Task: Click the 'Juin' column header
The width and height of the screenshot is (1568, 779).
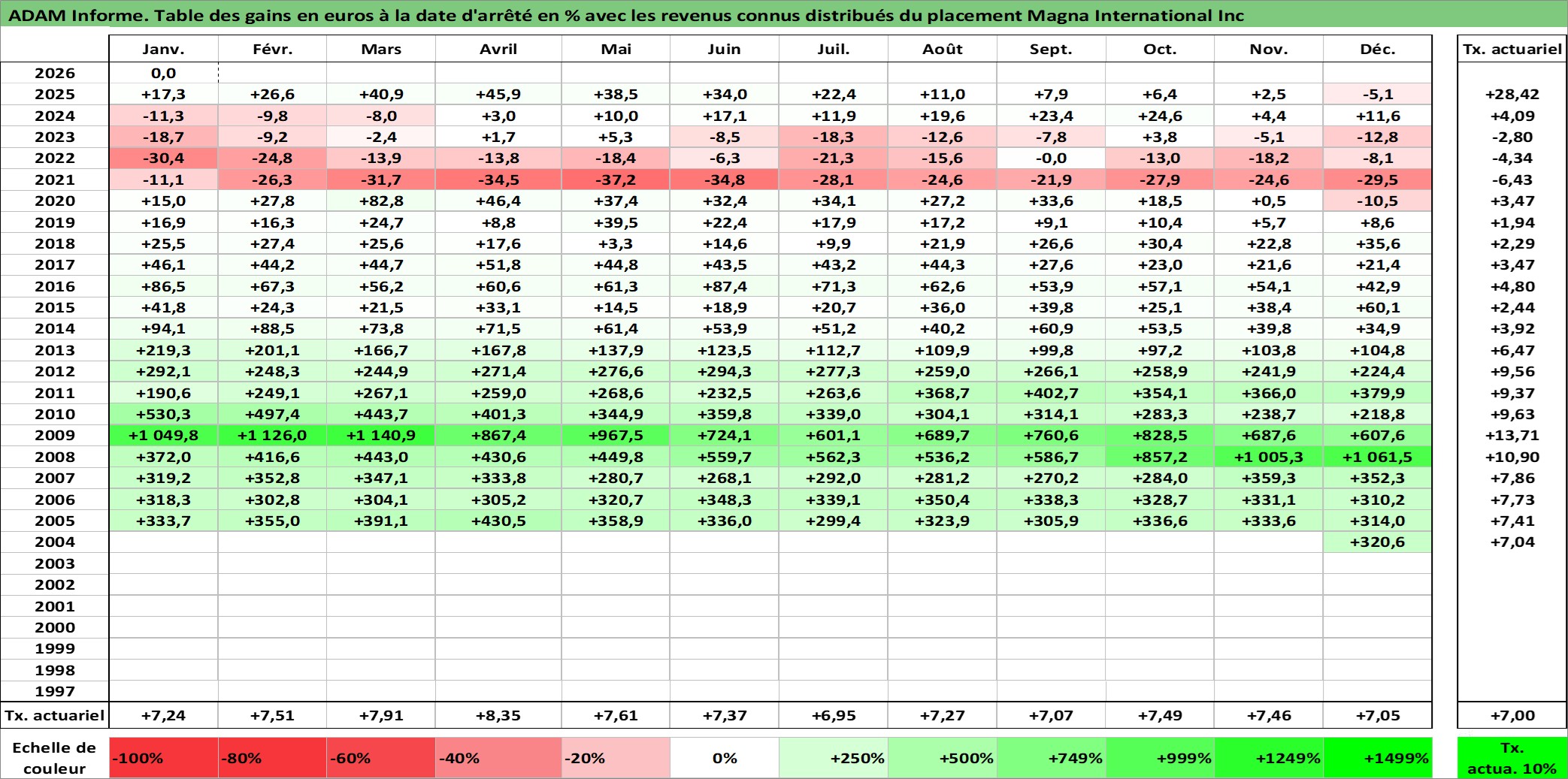Action: click(x=725, y=49)
